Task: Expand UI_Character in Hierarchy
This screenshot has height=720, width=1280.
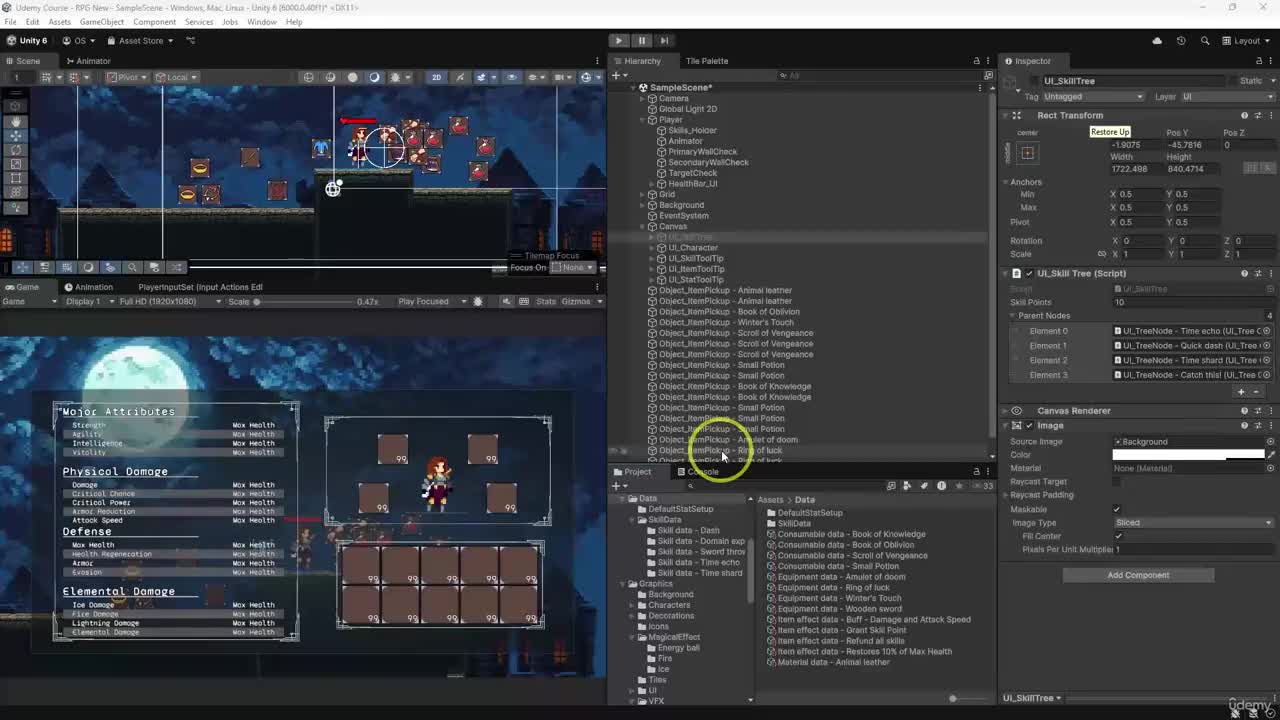Action: pyautogui.click(x=651, y=248)
